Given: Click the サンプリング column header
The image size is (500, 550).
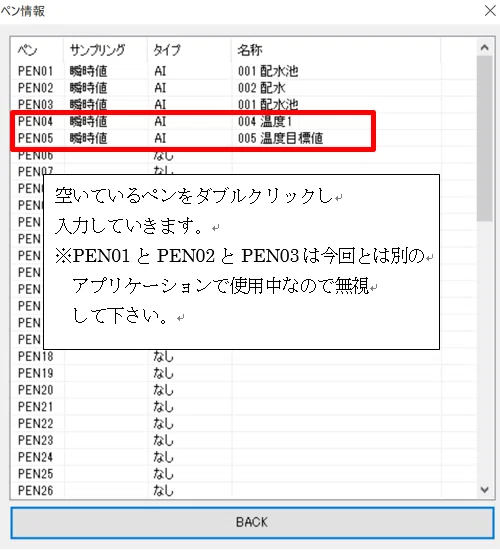Looking at the screenshot, I should coord(106,50).
